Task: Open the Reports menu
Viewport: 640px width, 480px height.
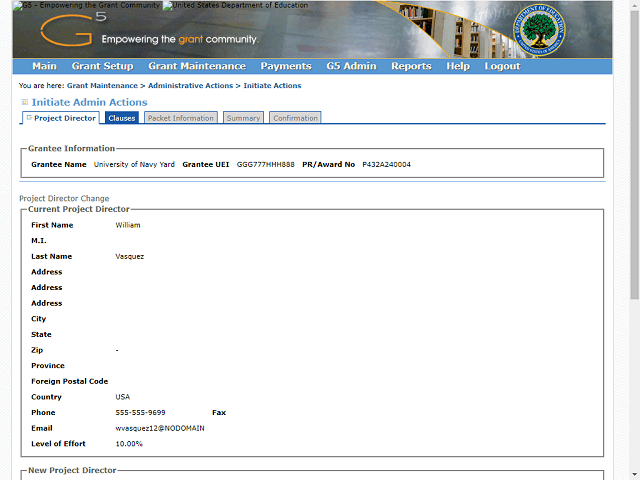Action: click(x=411, y=66)
